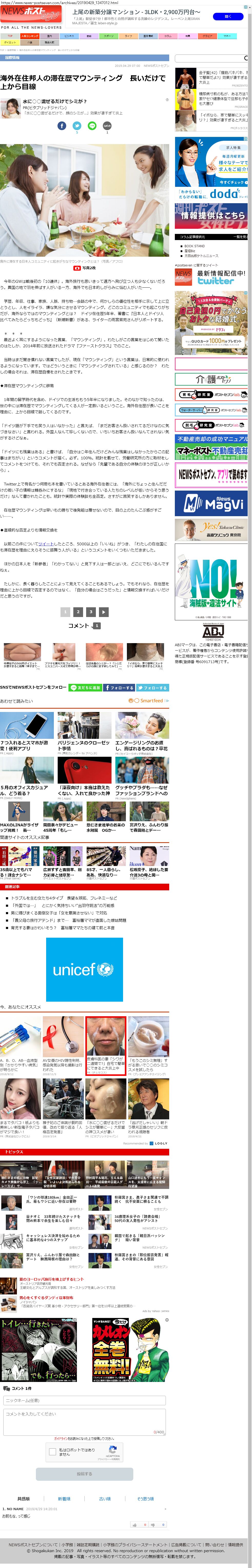252x1568 pixels.
Task: Open the News MagVi banner
Action: tap(211, 503)
